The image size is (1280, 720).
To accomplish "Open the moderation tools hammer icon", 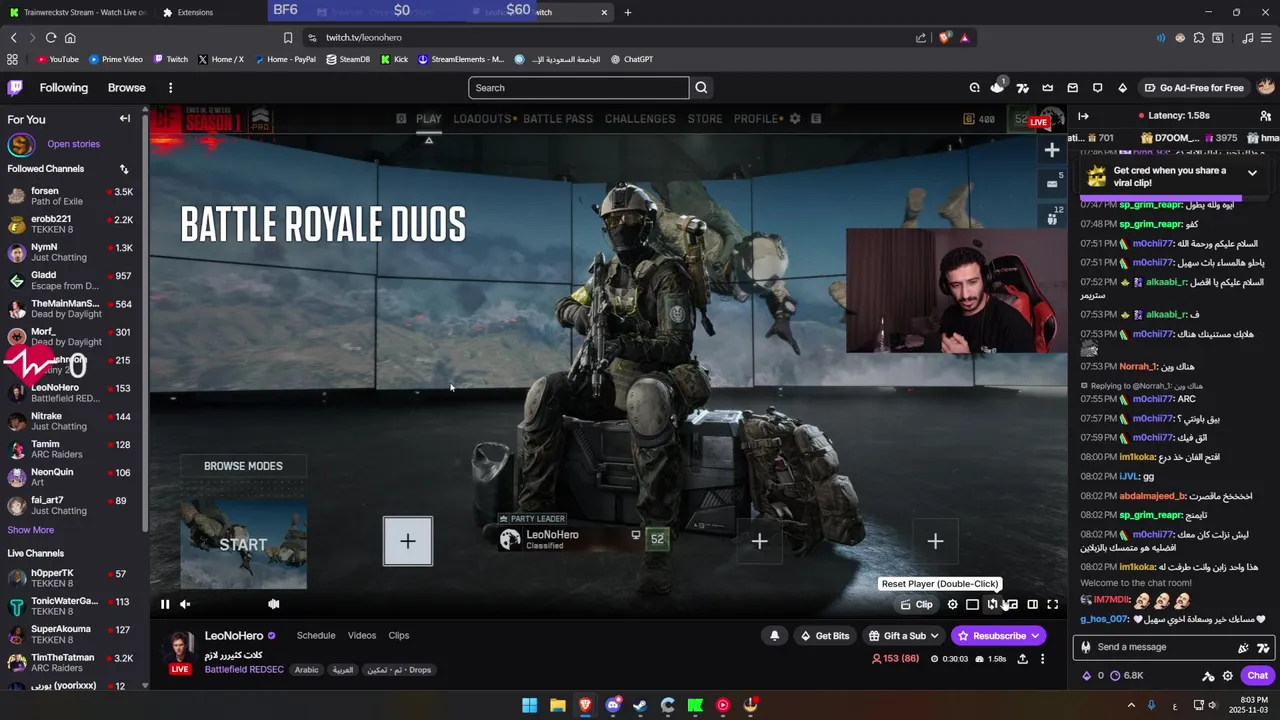I will coord(1208,675).
